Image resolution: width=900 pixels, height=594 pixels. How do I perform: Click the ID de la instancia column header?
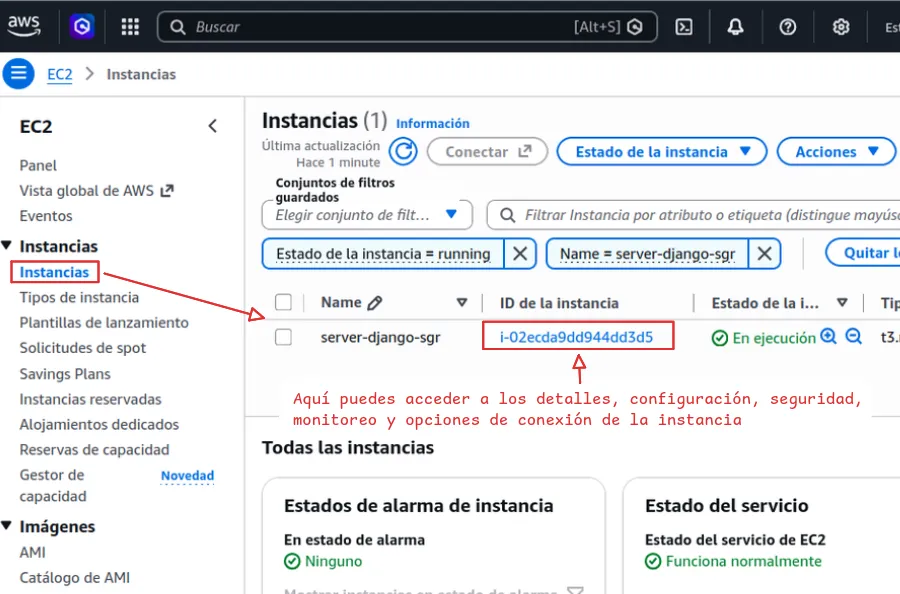pos(559,303)
